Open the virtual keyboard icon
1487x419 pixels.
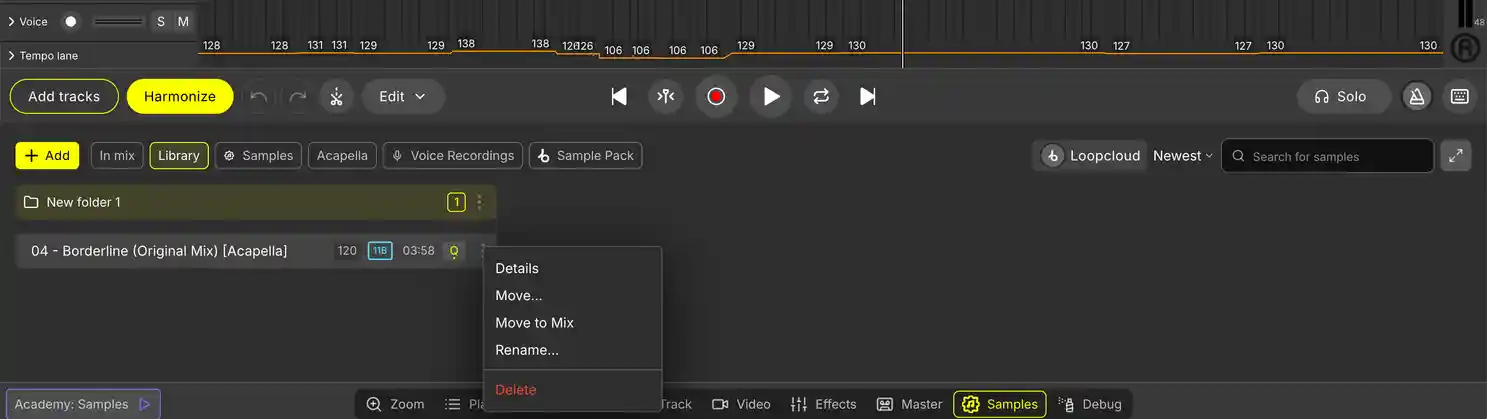coord(1459,97)
